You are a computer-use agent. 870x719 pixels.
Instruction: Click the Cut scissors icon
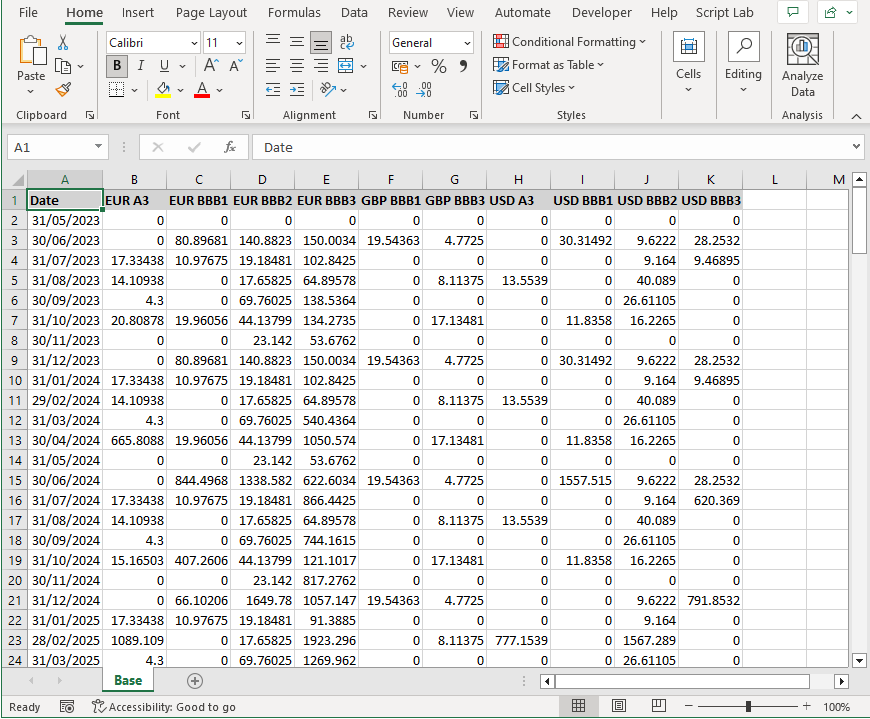tap(61, 43)
